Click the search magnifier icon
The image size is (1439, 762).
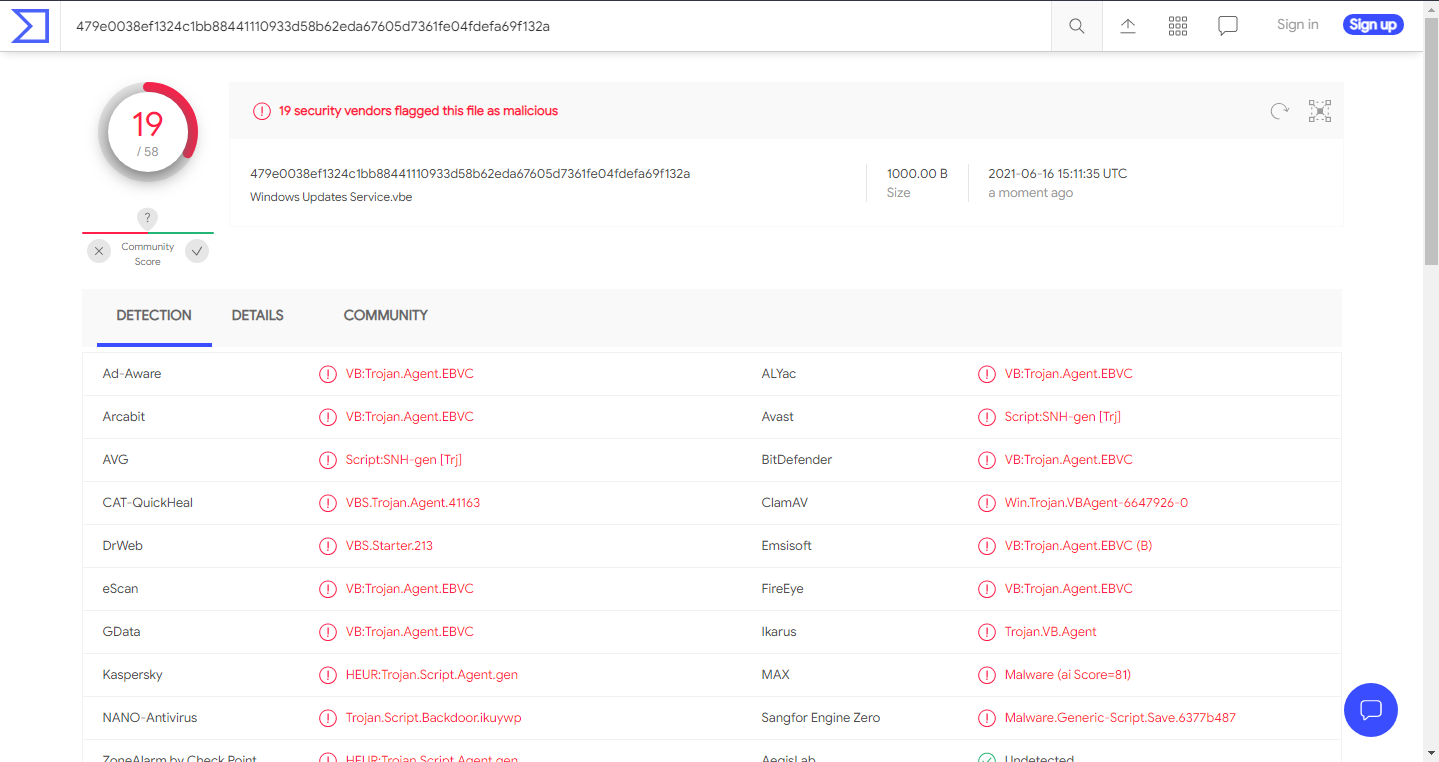click(1077, 26)
